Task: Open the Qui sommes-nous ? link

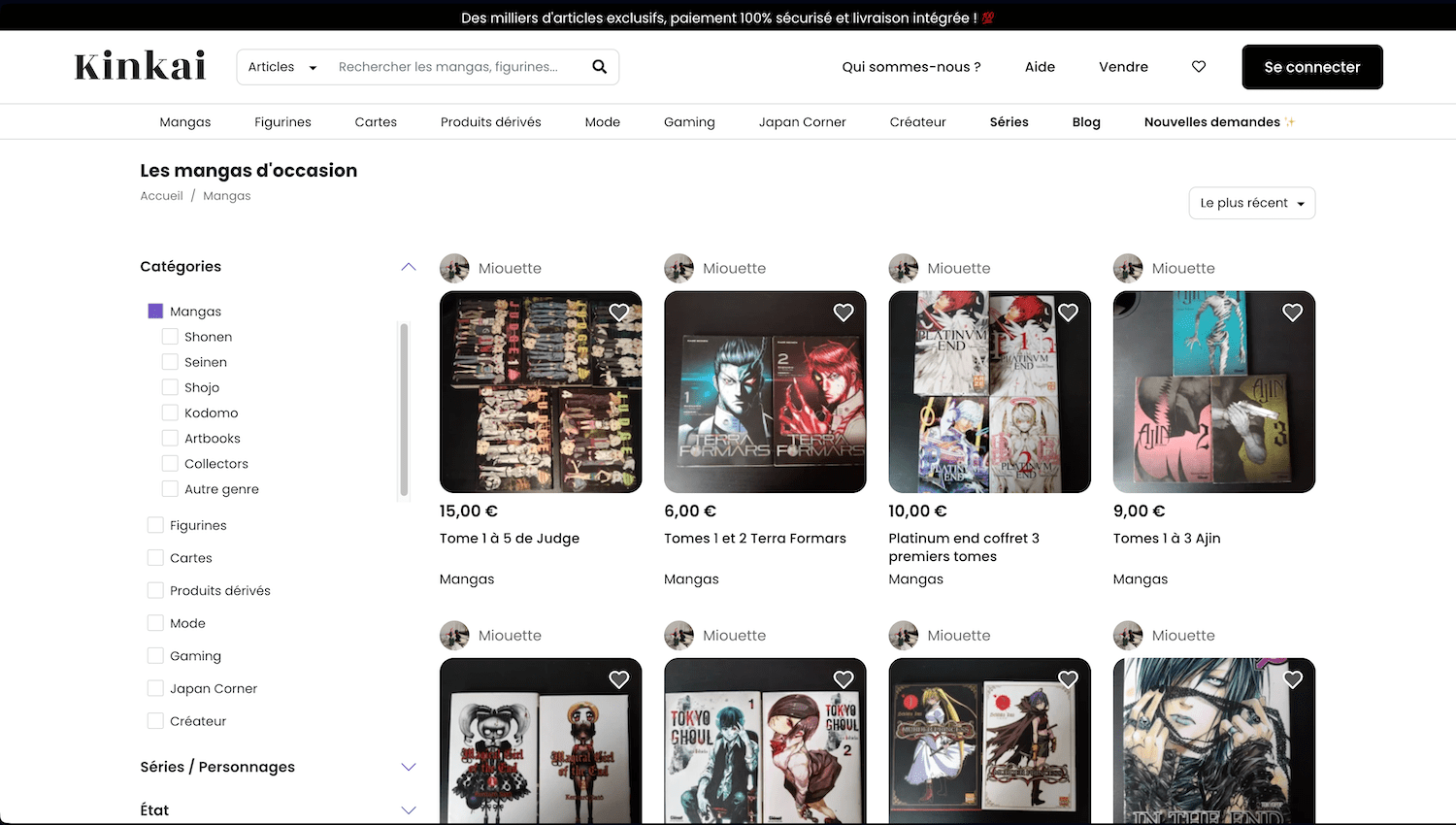Action: [911, 67]
